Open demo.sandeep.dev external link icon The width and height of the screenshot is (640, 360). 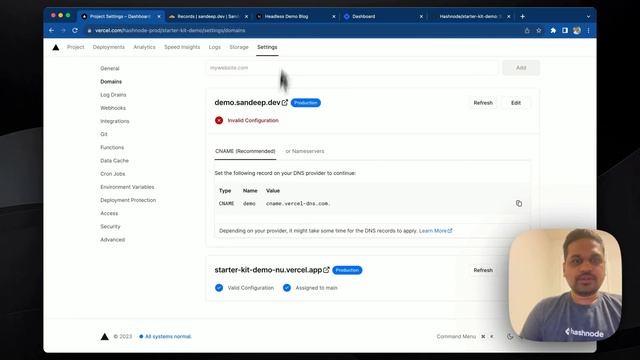285,102
